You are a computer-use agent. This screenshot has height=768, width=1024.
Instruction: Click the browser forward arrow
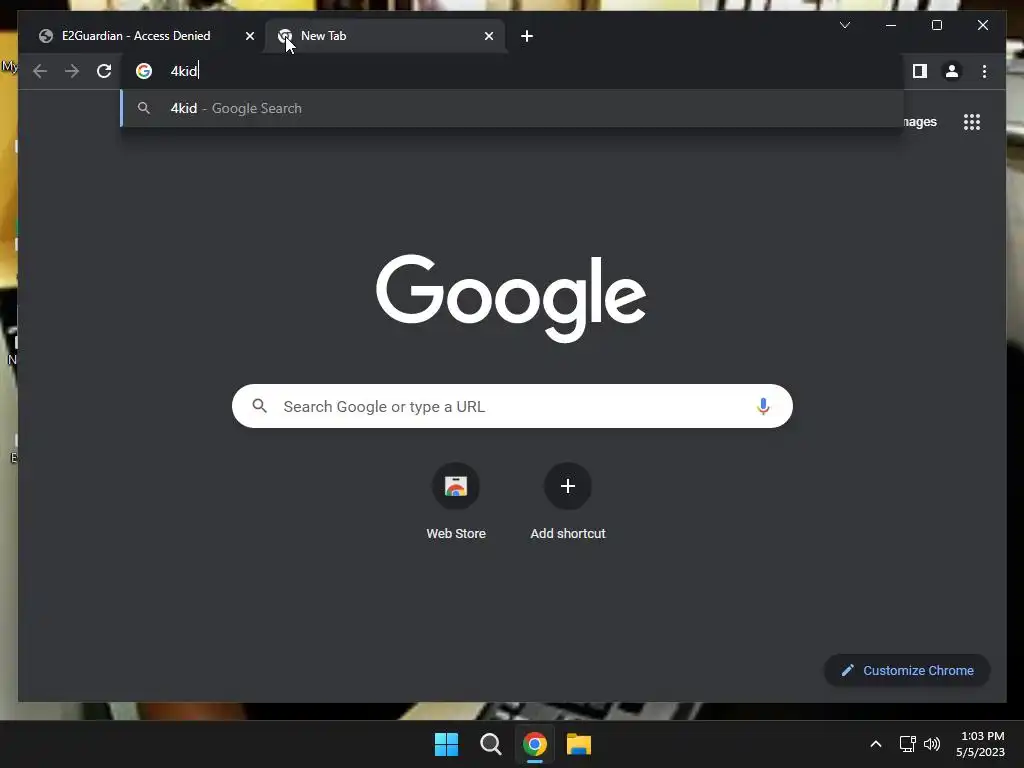point(72,71)
